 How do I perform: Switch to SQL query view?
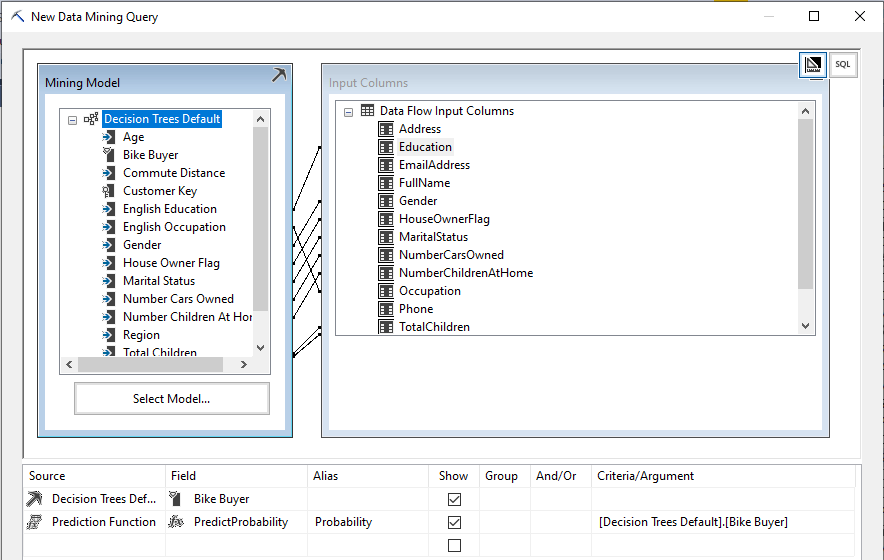(843, 65)
